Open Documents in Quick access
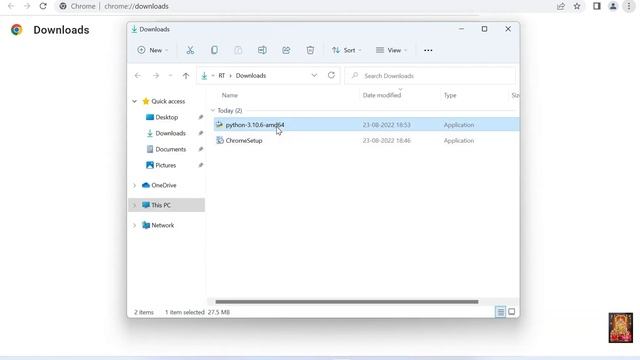The height and width of the screenshot is (360, 640). (x=170, y=149)
